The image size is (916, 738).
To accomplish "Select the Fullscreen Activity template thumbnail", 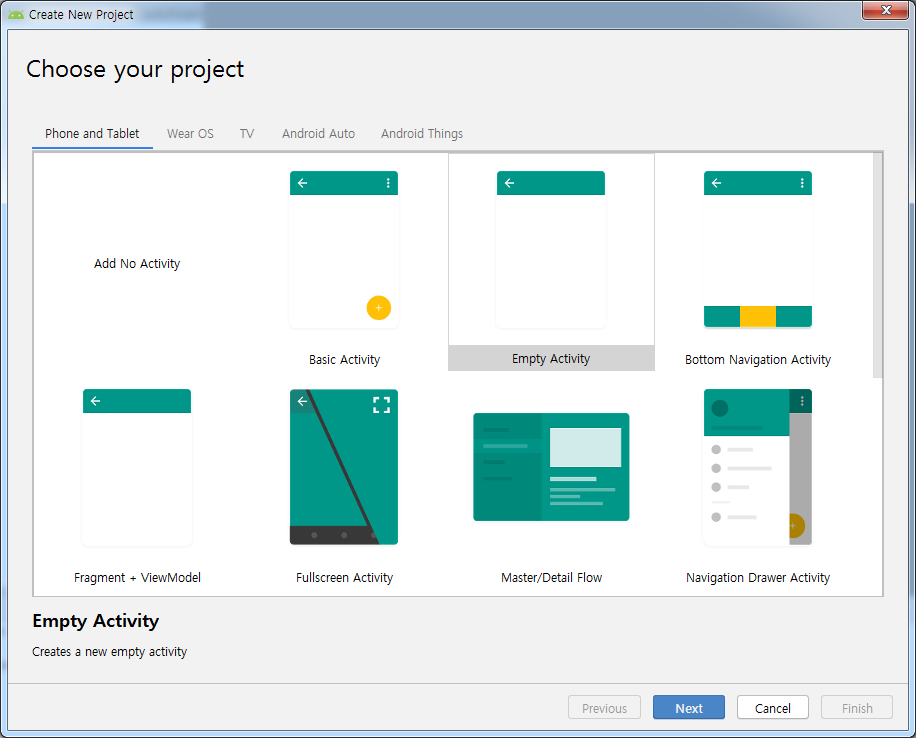I will point(344,467).
